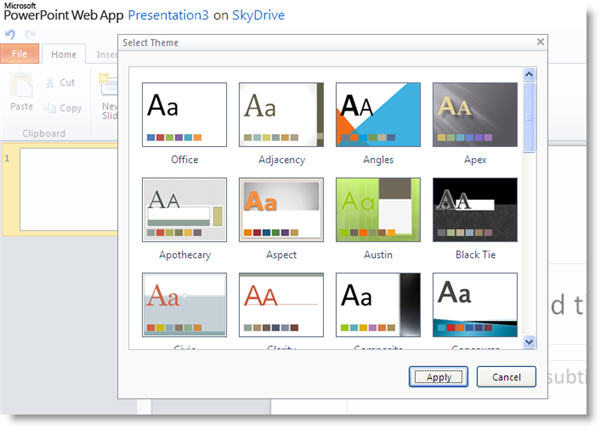This screenshot has height=428, width=600.
Task: Click the Undo icon
Action: coord(11,34)
